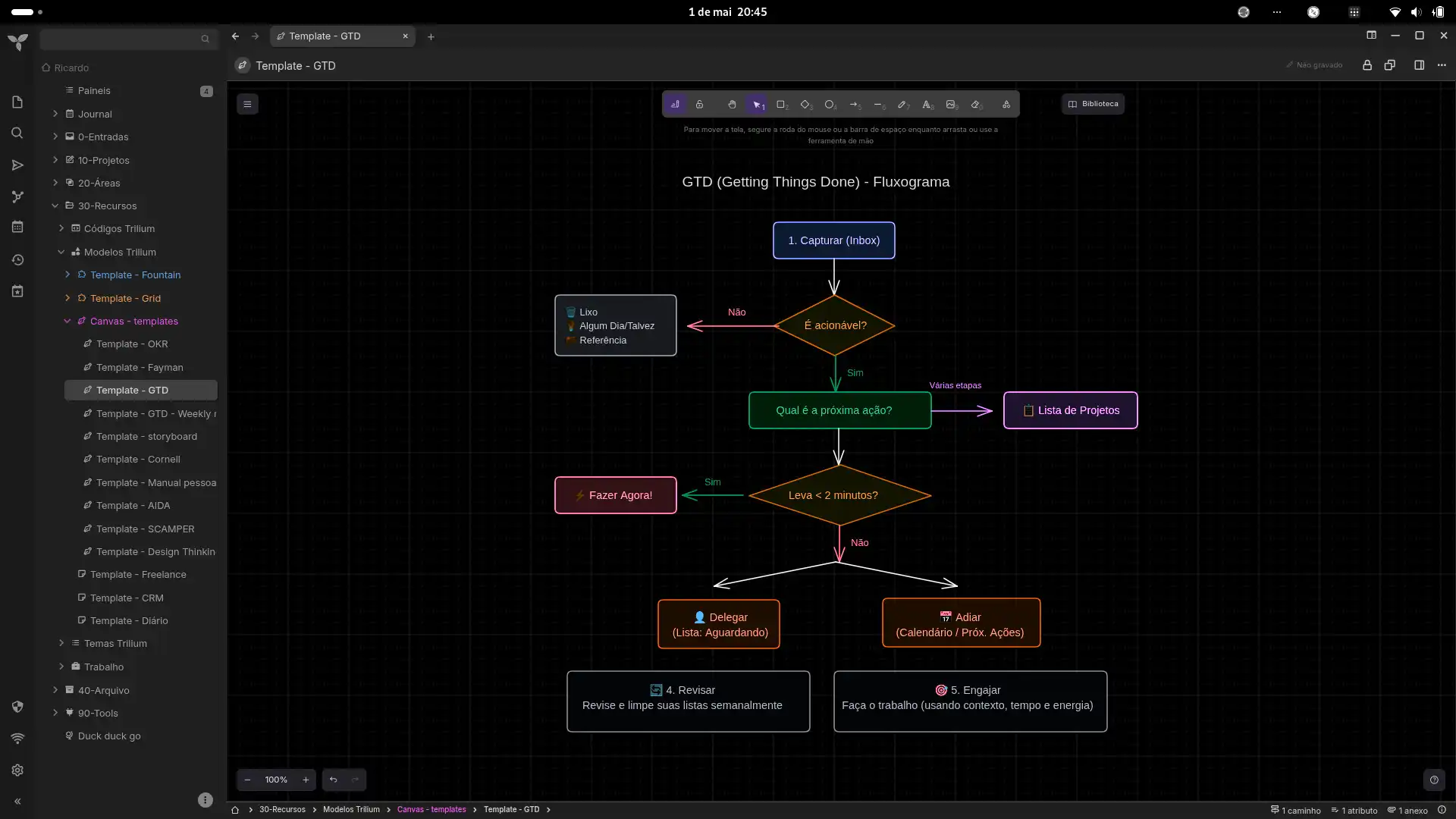Select the Eraser tool
Screen dimensions: 1456x819
(976, 105)
